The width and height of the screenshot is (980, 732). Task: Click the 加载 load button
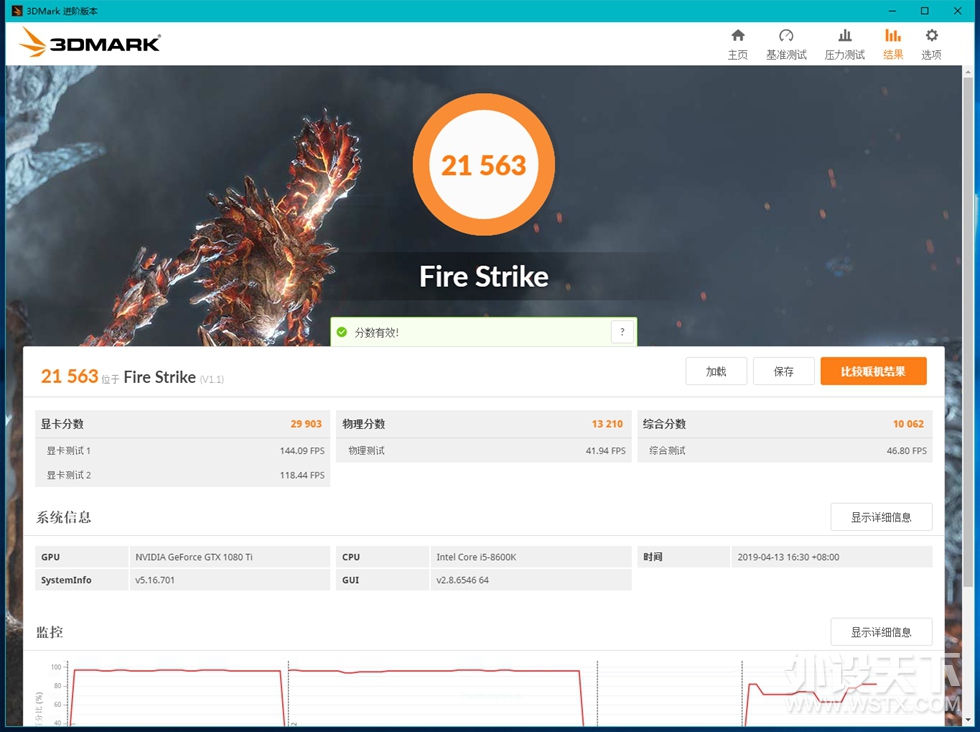[x=716, y=371]
